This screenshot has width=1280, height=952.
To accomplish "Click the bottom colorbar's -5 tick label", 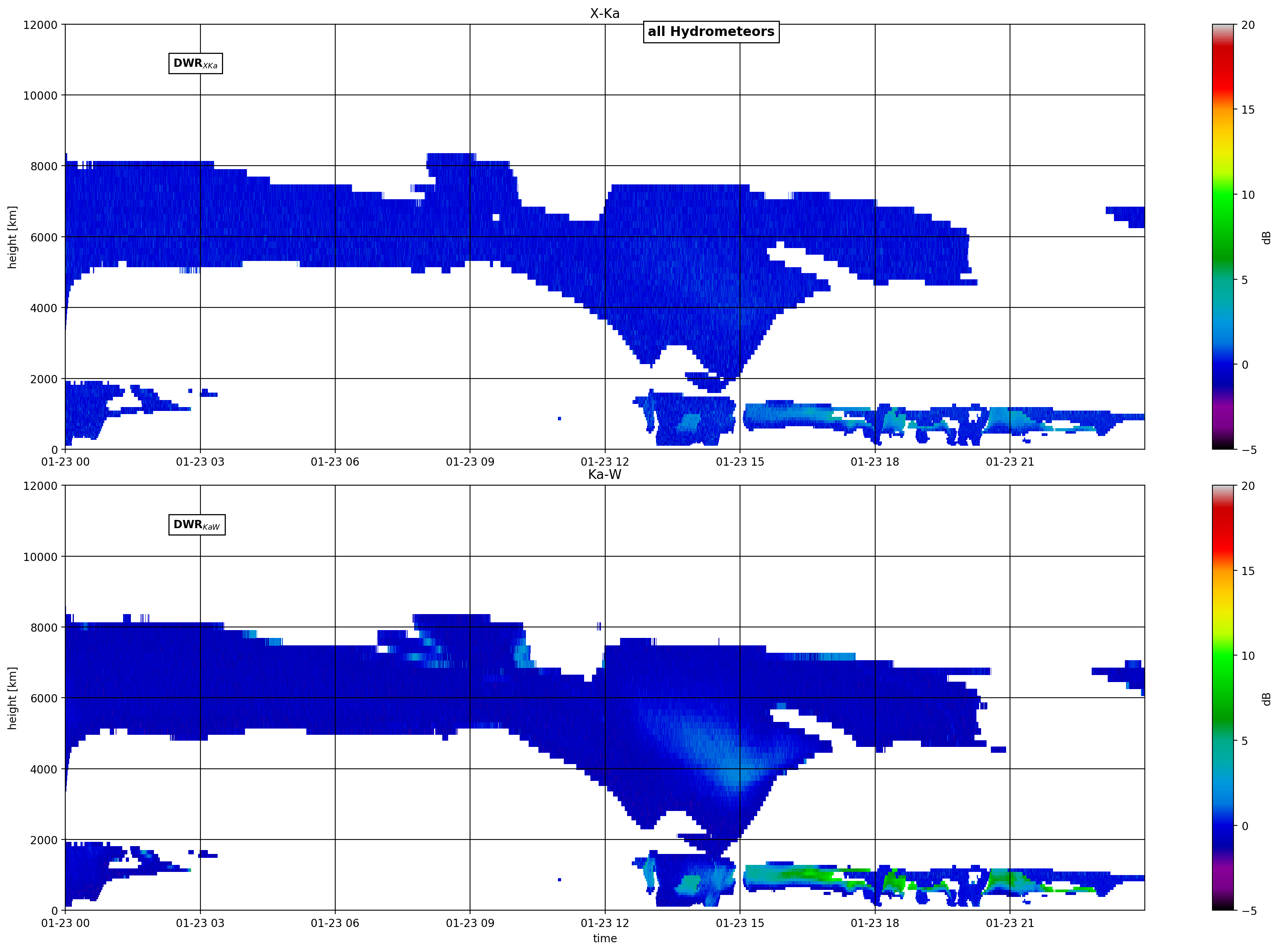I will pos(1248,911).
